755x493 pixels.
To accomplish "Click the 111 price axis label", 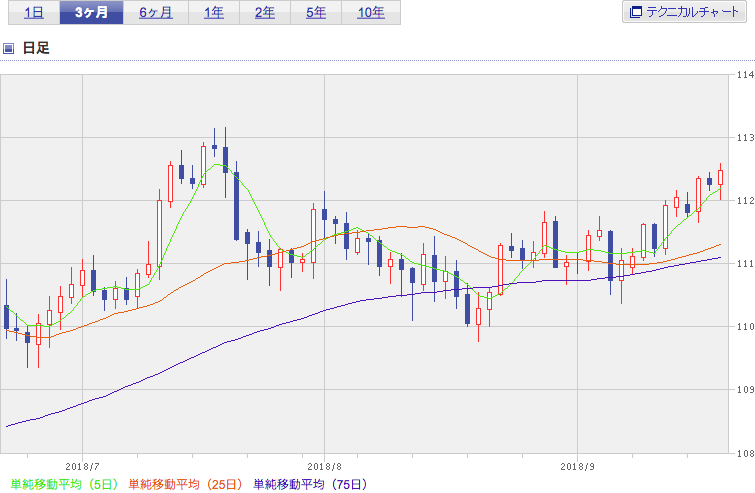I will pyautogui.click(x=745, y=264).
